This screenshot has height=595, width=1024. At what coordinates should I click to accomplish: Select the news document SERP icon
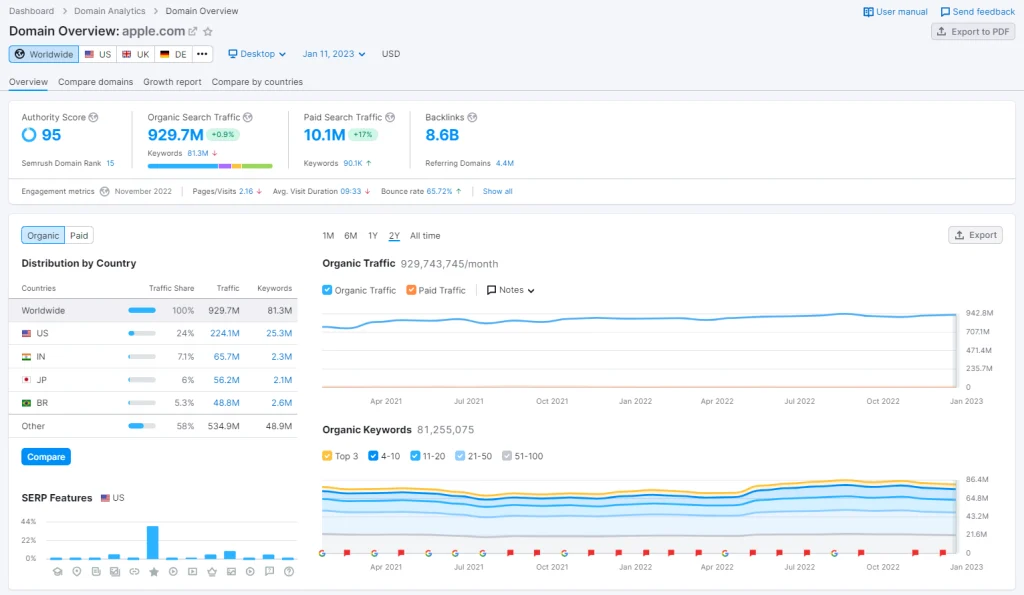[96, 571]
